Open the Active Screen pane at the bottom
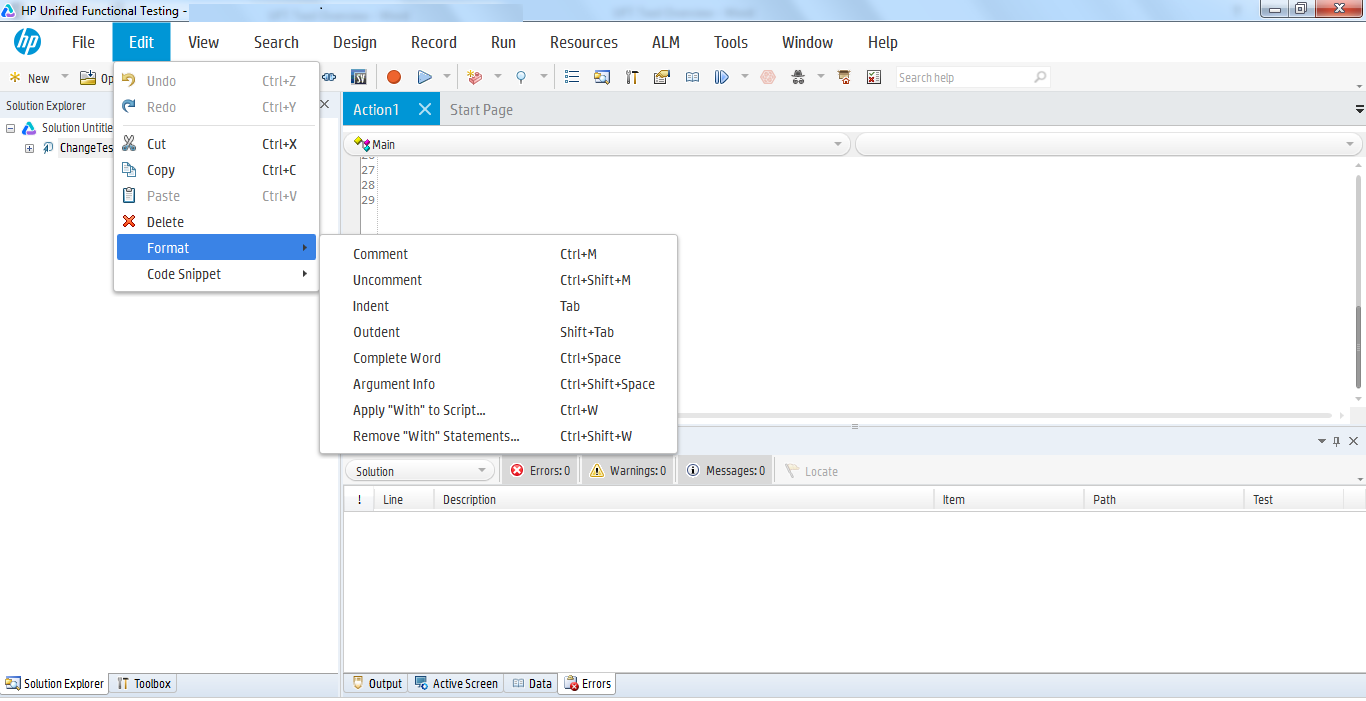The image size is (1366, 701). pos(456,683)
